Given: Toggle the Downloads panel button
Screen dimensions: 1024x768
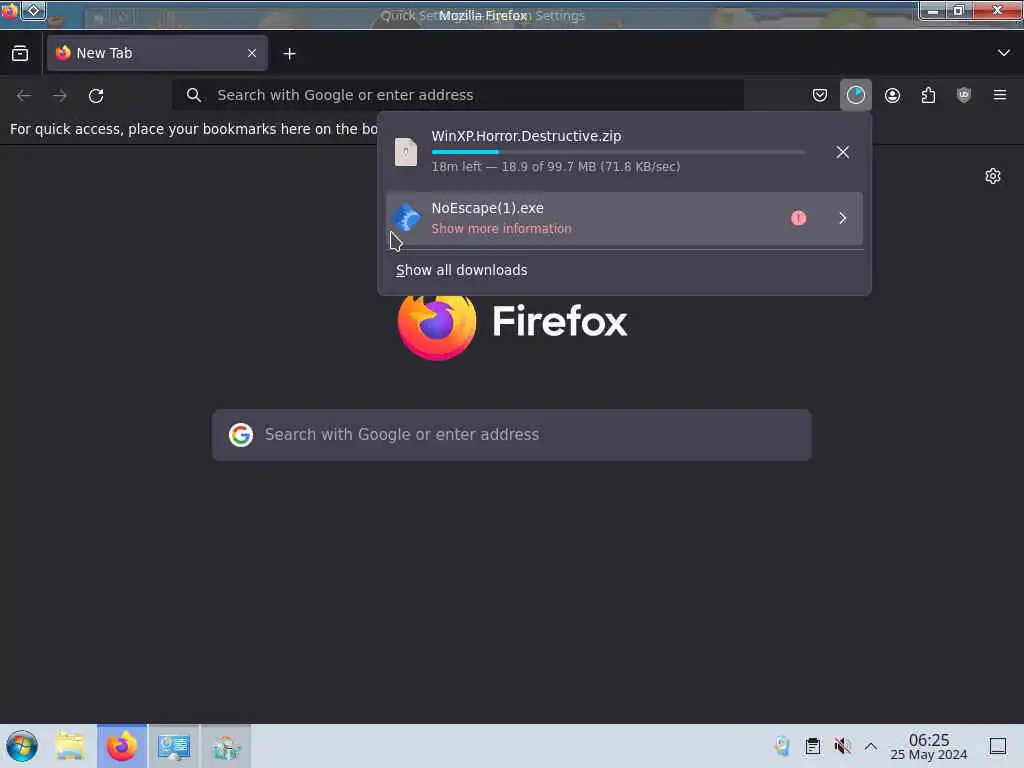Looking at the screenshot, I should click(856, 95).
